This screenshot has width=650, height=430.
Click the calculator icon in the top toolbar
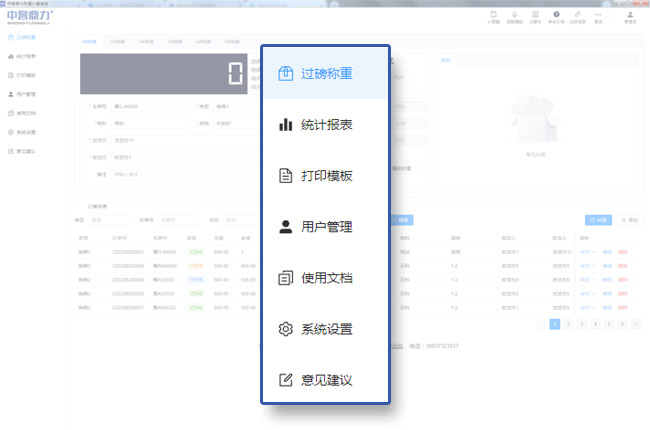[x=494, y=15]
